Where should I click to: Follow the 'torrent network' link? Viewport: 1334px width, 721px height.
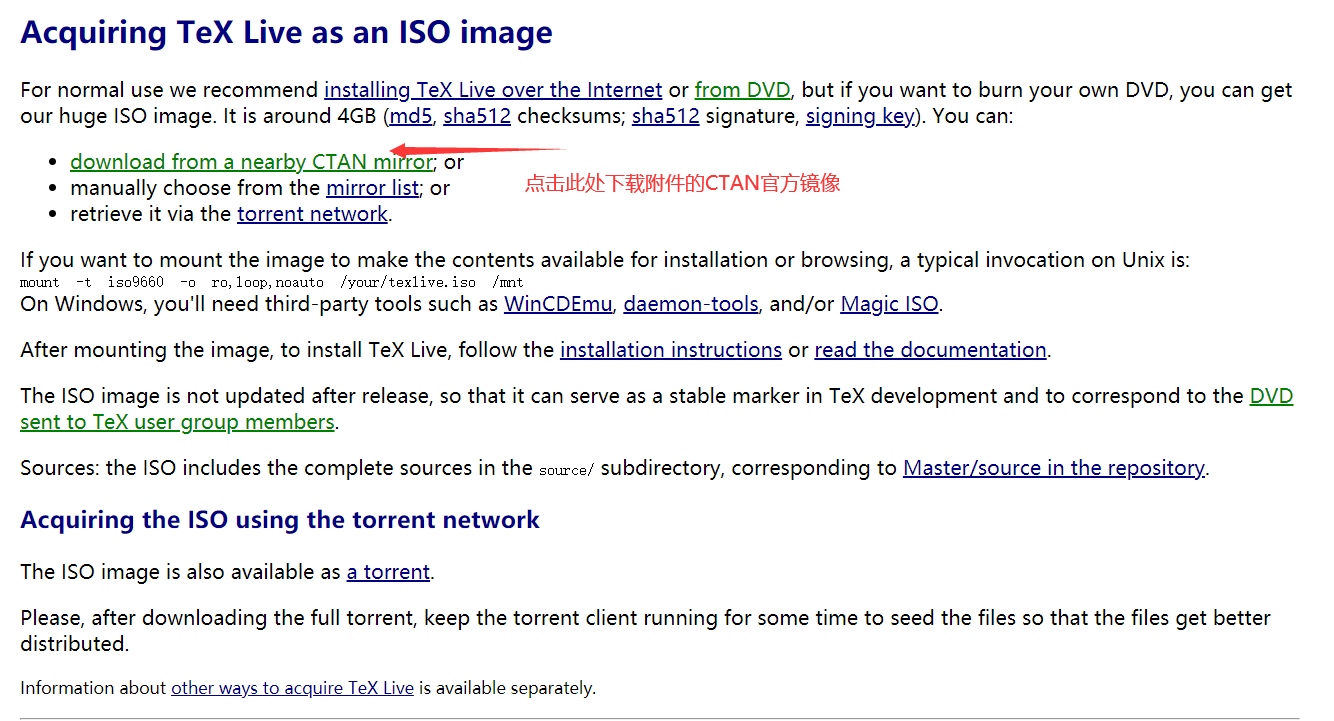[x=312, y=214]
